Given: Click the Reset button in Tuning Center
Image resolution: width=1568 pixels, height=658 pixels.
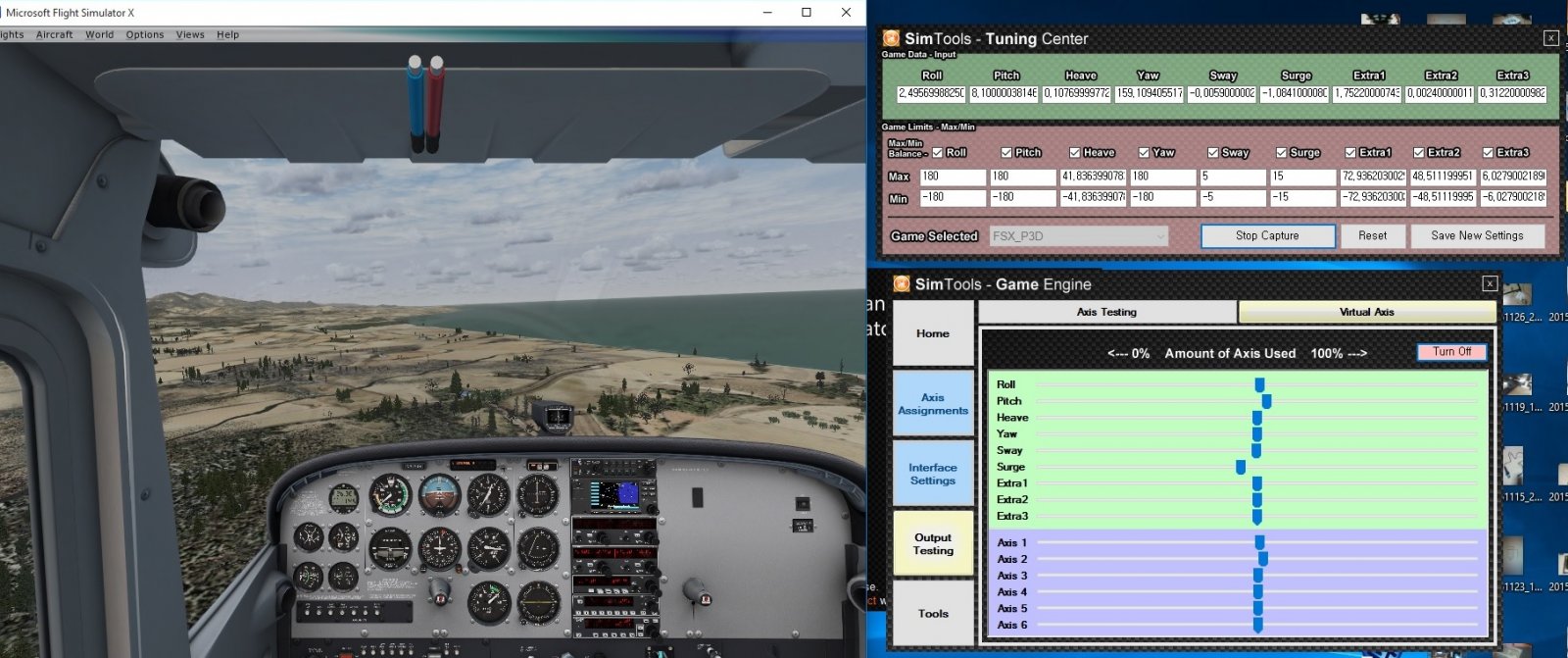Looking at the screenshot, I should click(1372, 235).
